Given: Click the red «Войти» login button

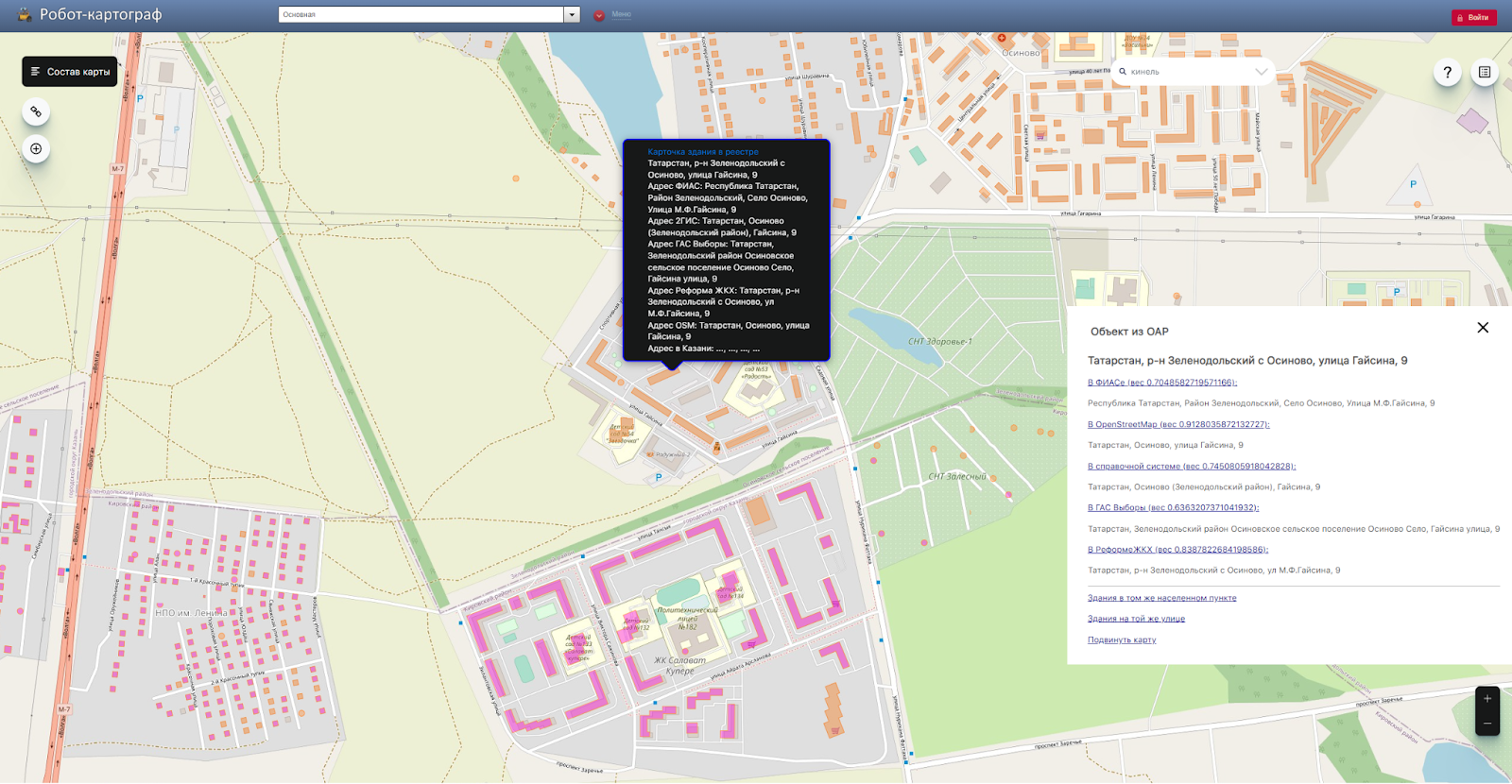Looking at the screenshot, I should (1473, 17).
